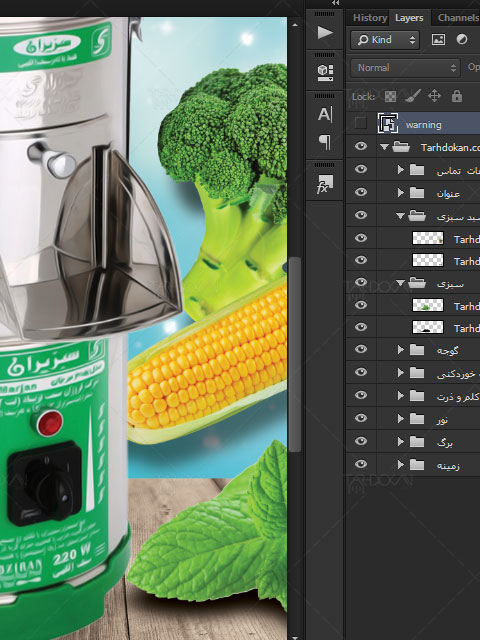Expand the زمینه group triangle

point(400,464)
